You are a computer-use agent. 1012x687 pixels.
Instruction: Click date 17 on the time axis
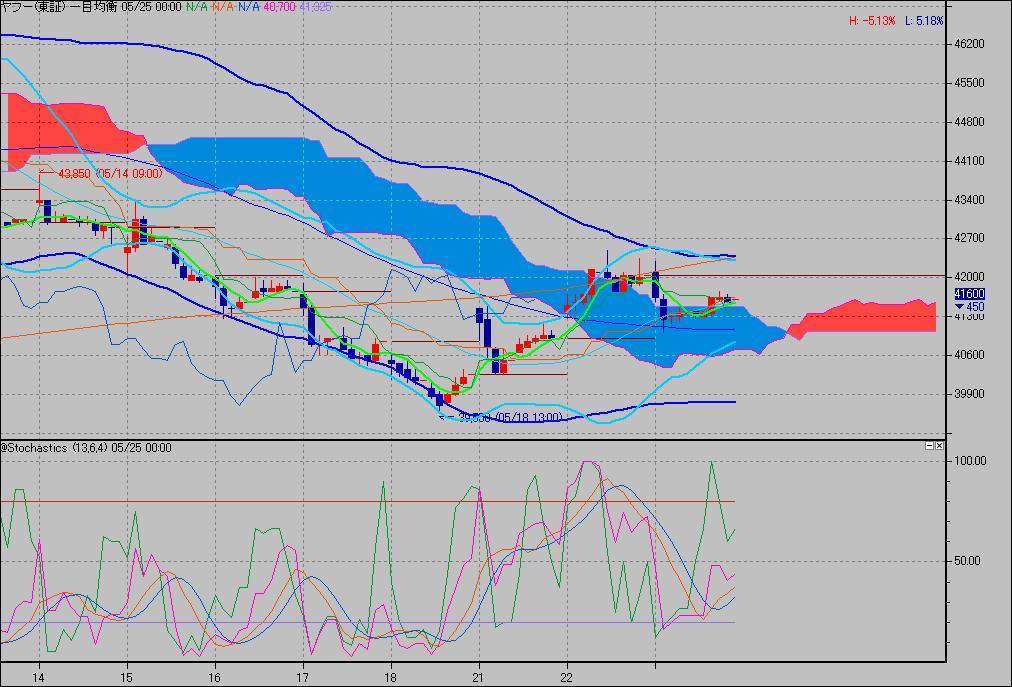[304, 675]
